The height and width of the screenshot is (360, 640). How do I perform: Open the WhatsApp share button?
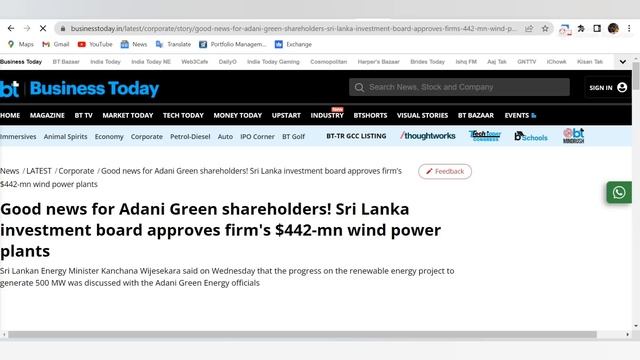619,192
